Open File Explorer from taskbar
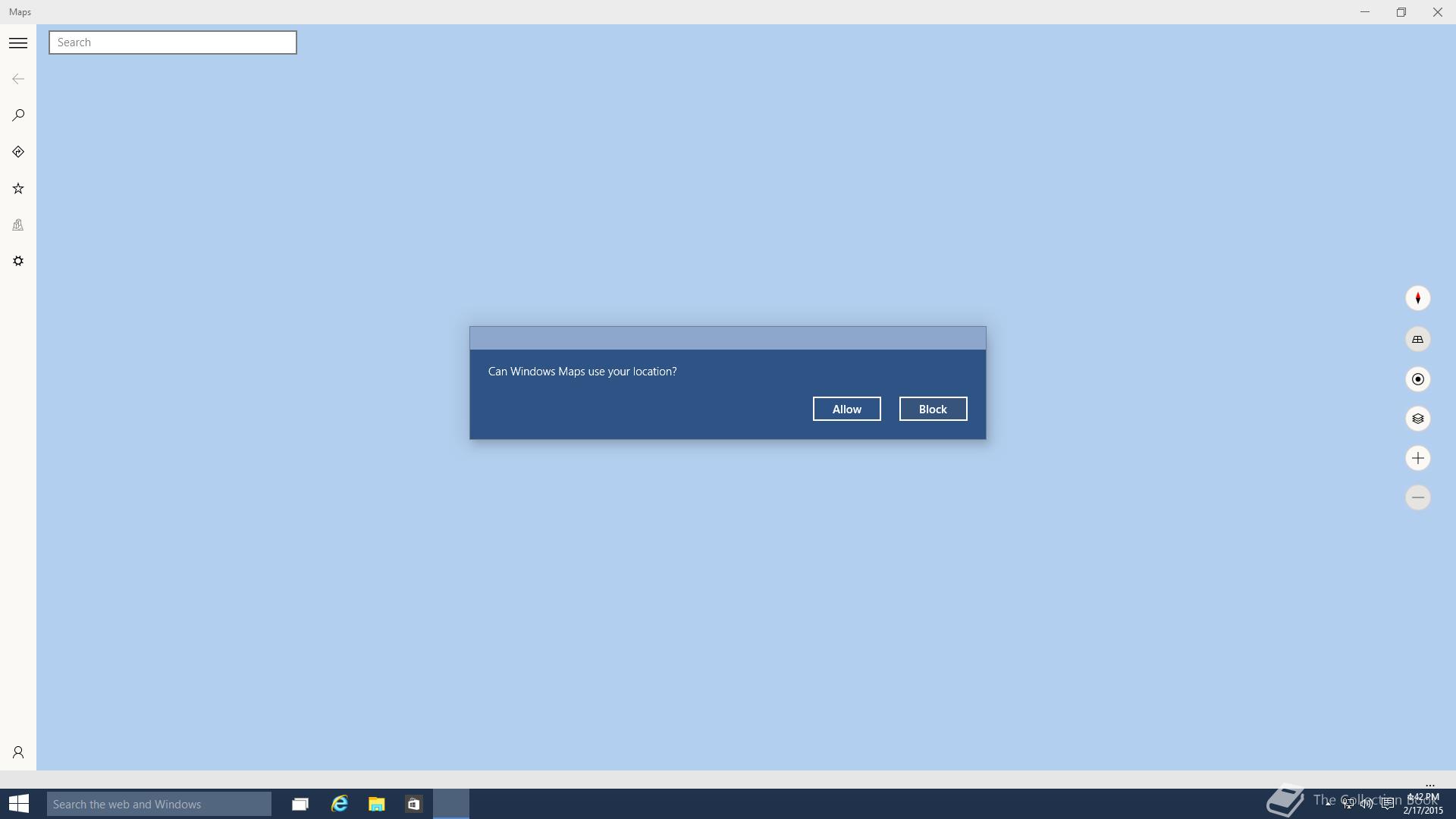 376,804
